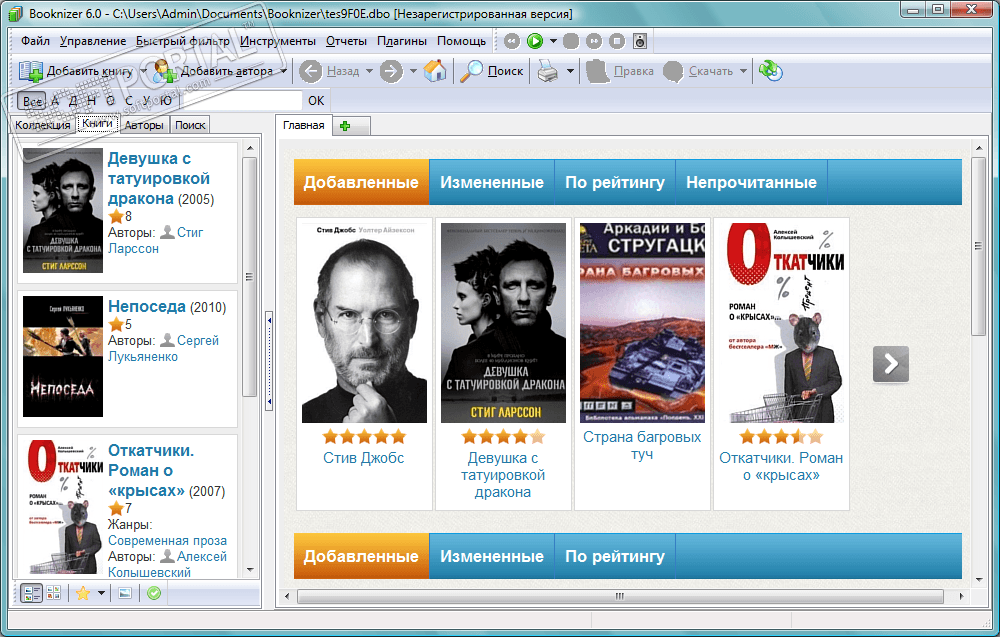The image size is (1000, 637).
Task: Open the Управление menu
Action: click(x=93, y=41)
